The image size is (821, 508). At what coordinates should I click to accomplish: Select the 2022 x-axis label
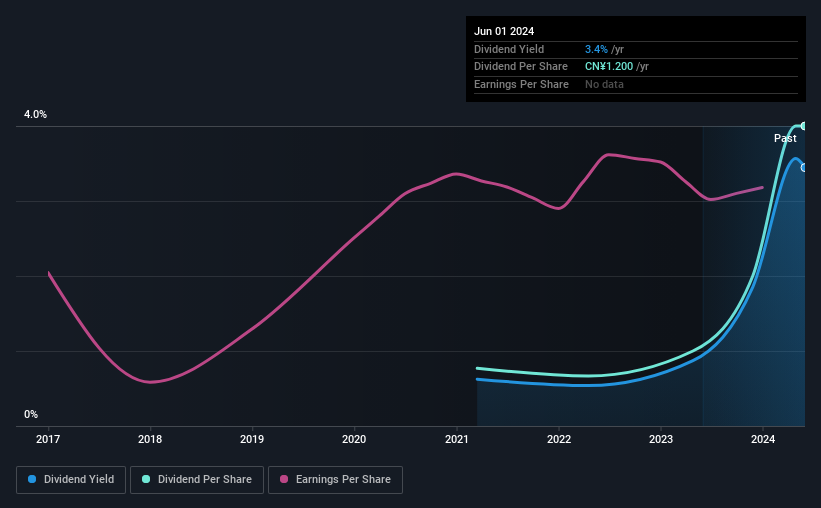coord(559,439)
